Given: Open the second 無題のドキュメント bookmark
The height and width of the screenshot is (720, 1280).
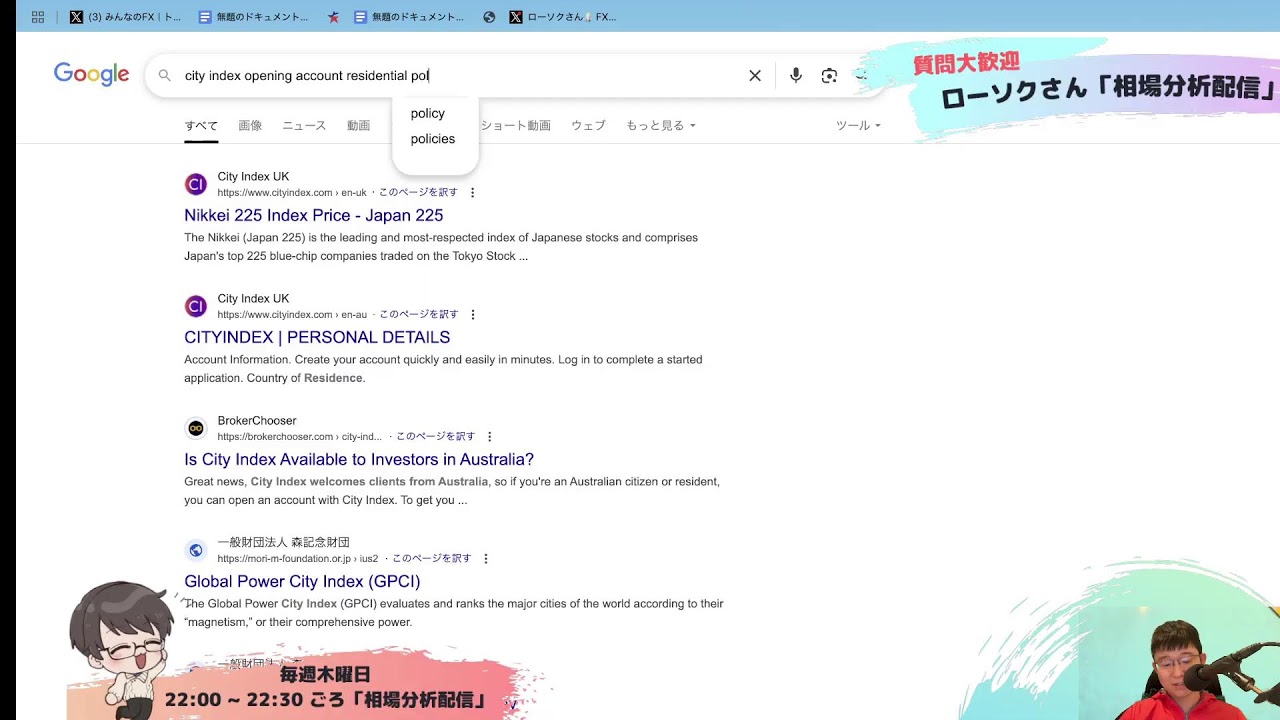Looking at the screenshot, I should pyautogui.click(x=409, y=17).
